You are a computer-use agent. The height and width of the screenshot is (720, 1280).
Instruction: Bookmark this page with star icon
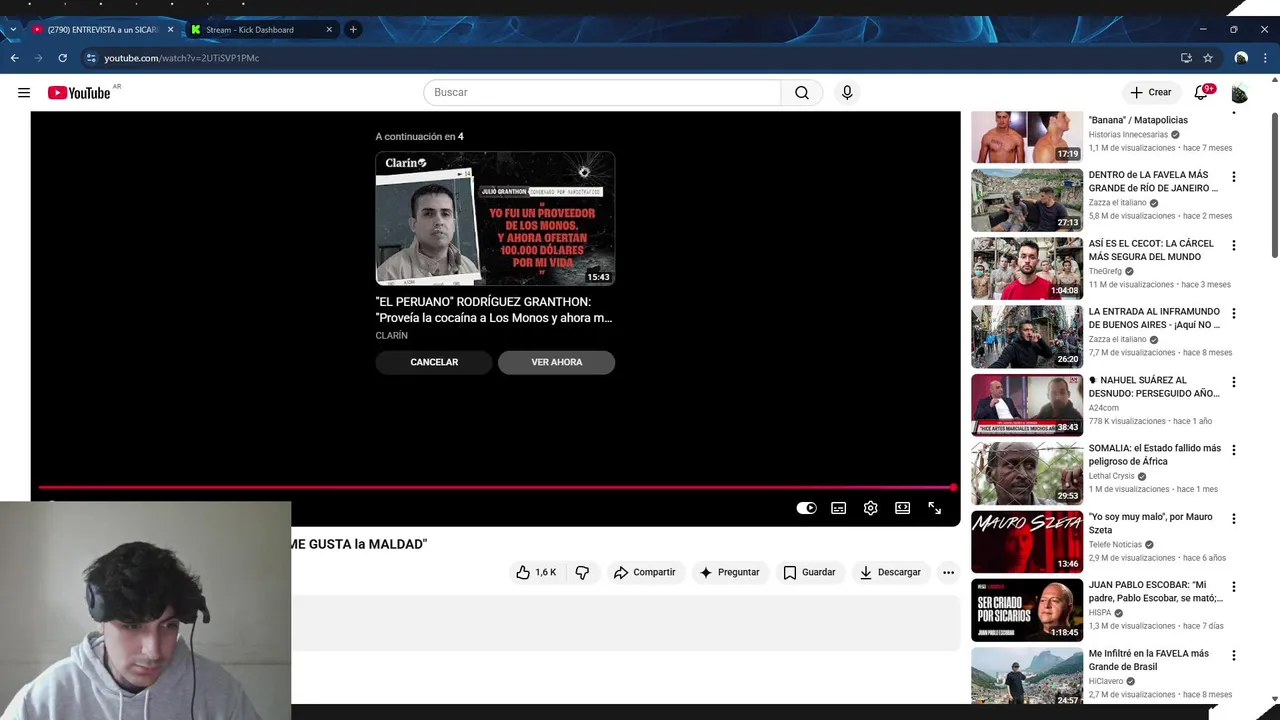point(1208,58)
